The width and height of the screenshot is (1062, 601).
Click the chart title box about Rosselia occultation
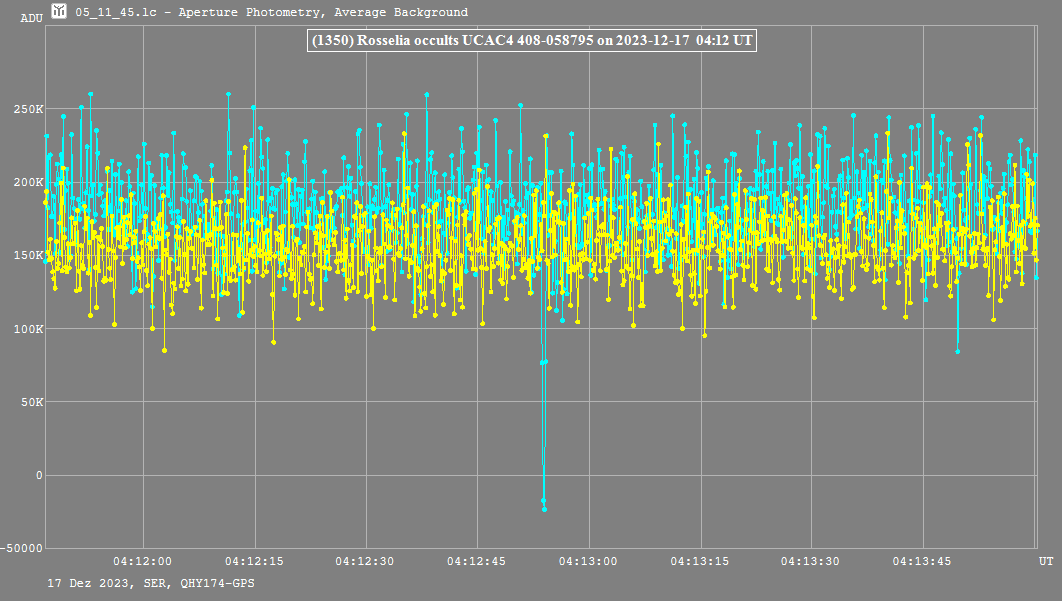coord(531,41)
